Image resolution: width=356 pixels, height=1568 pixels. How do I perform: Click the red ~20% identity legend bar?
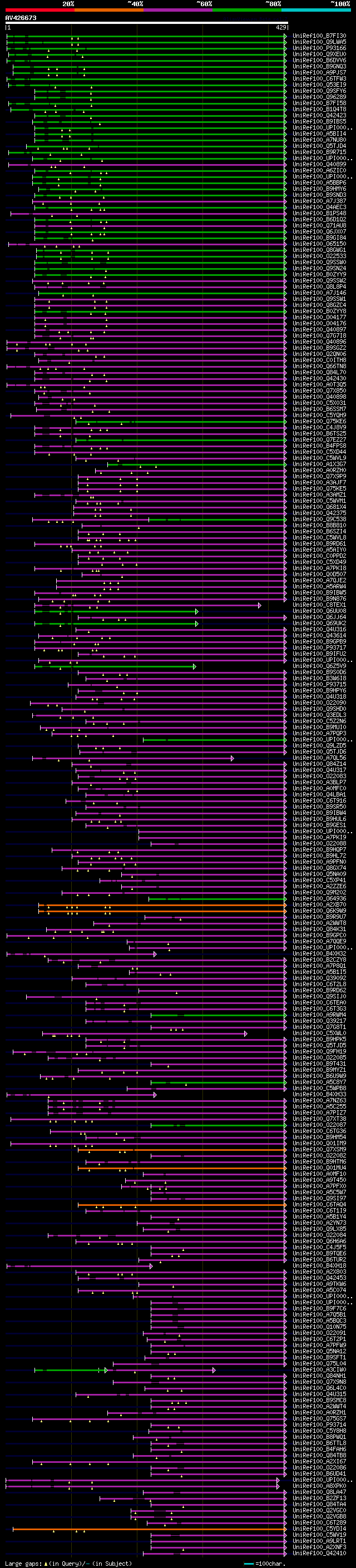39,10
